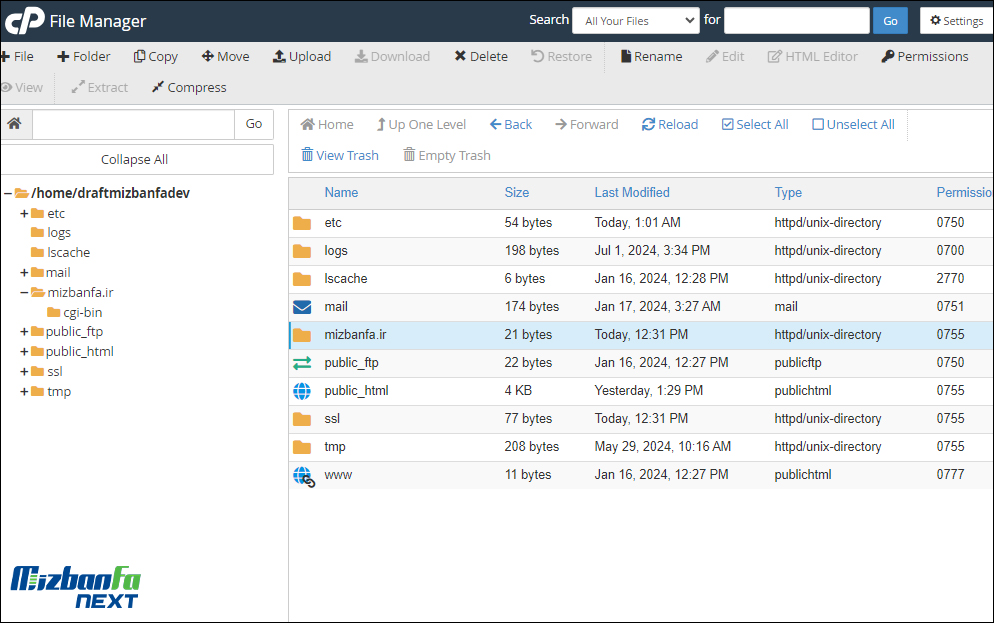The width and height of the screenshot is (994, 623).
Task: Click the lscache folder icon in list
Action: [302, 279]
